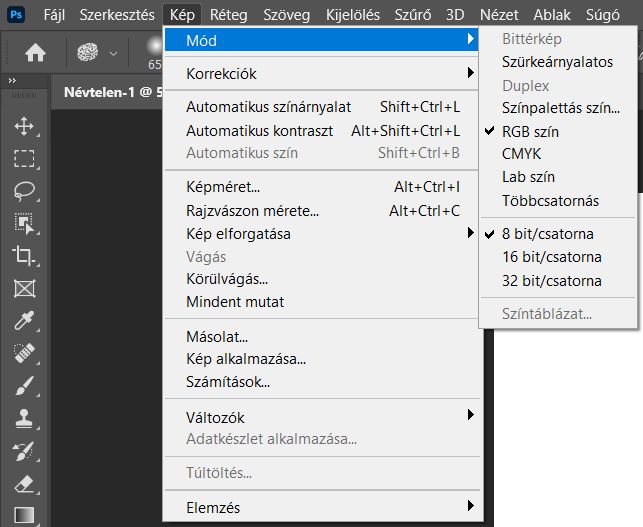643x527 pixels.
Task: Select 8 bit/csatorna bit depth
Action: (x=547, y=234)
